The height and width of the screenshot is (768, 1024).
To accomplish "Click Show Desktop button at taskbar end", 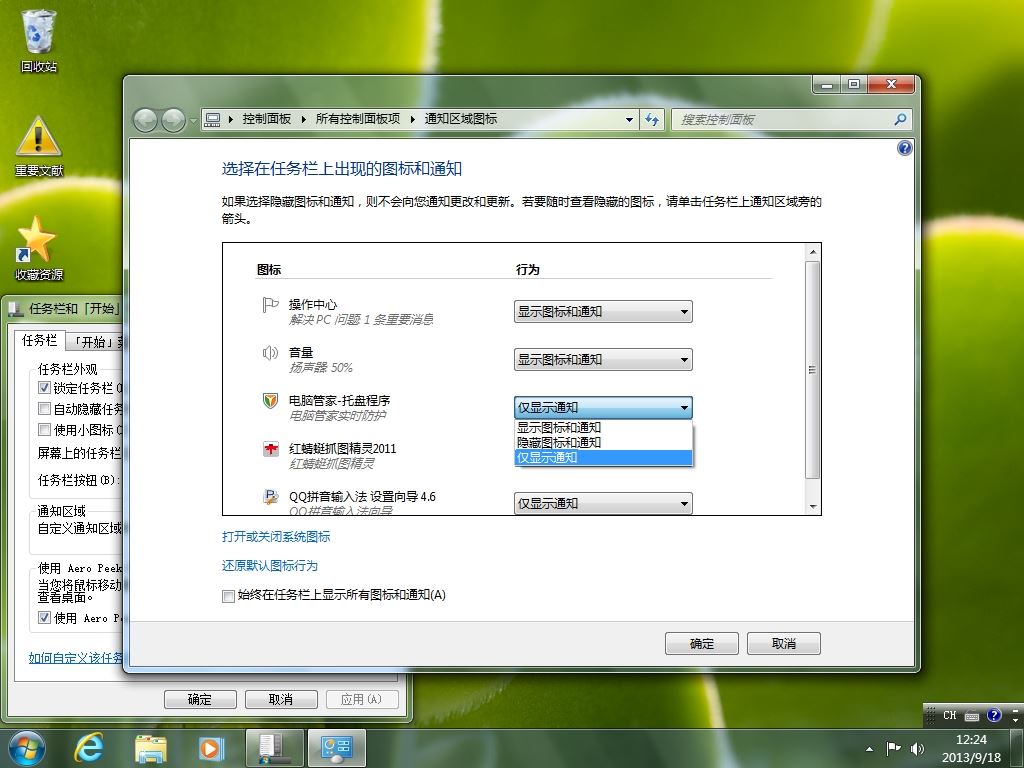I will [x=1017, y=748].
